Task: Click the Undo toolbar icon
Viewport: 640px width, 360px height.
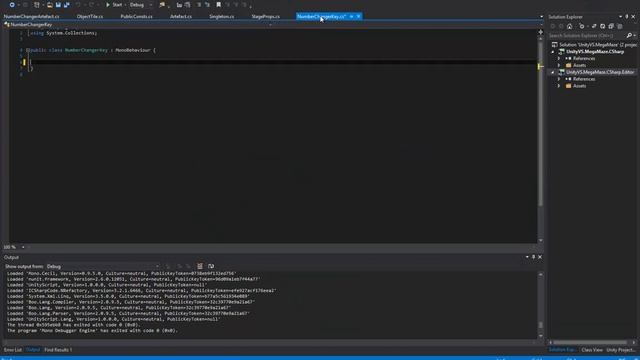Action: tap(78, 5)
